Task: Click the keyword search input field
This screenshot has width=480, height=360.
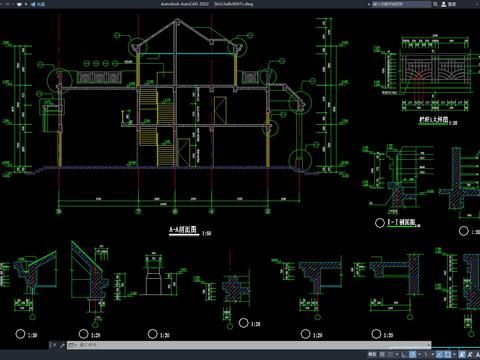Action: (x=401, y=4)
